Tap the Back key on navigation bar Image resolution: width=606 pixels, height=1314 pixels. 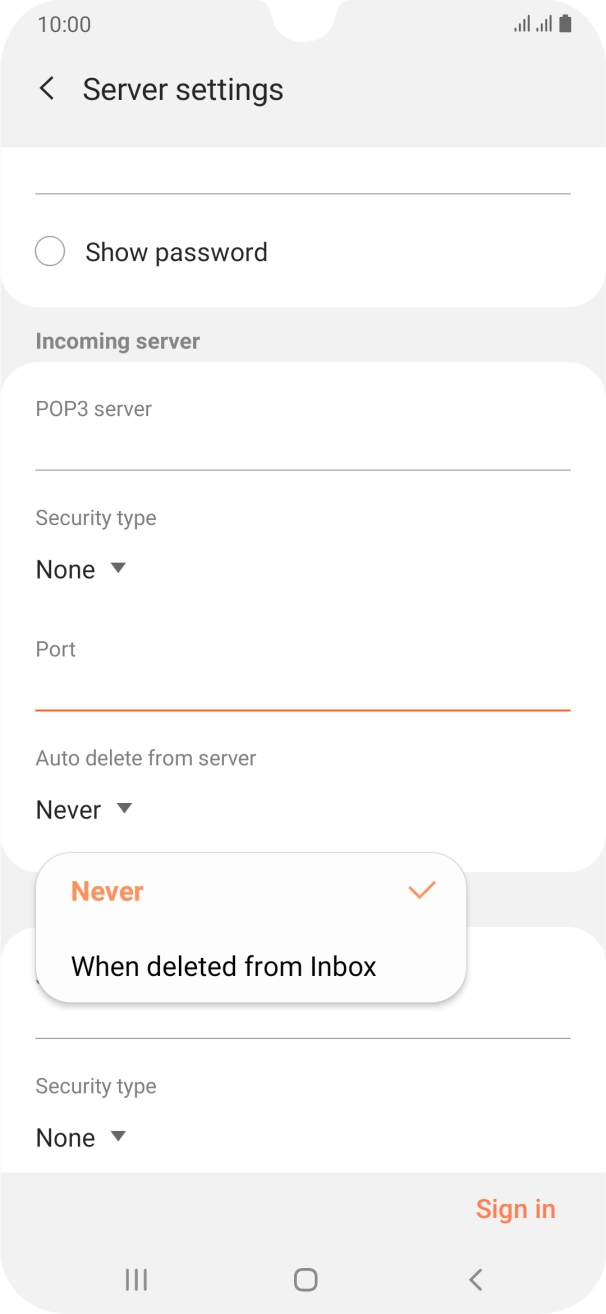474,1278
